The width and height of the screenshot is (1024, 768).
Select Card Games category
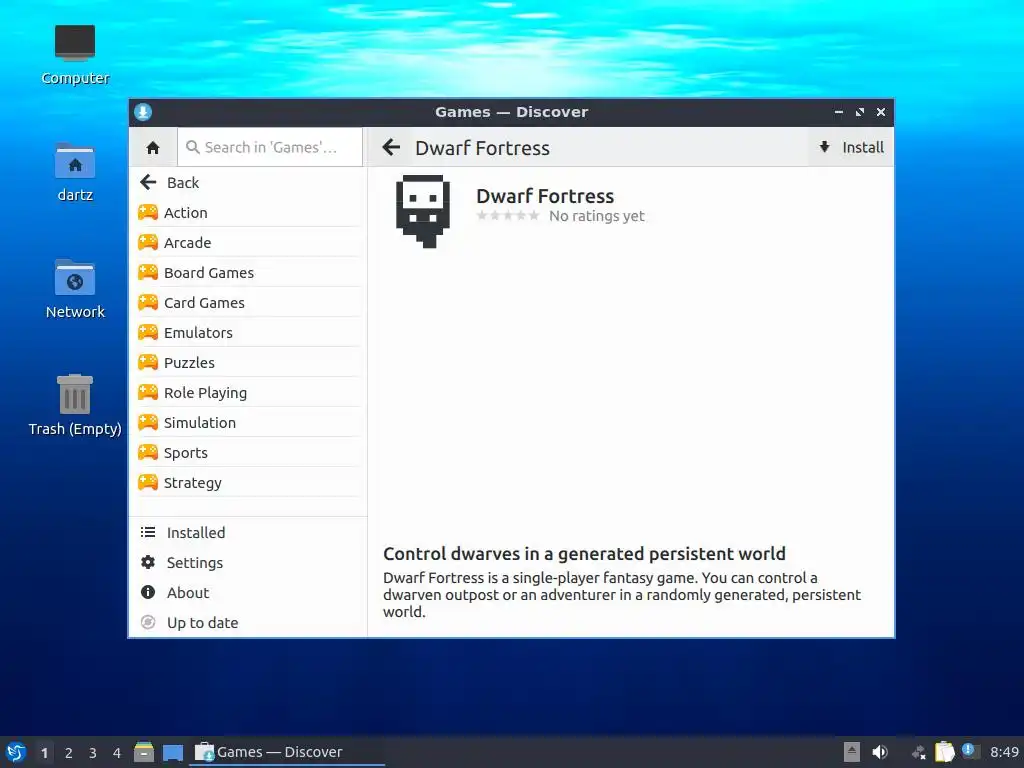tap(248, 303)
